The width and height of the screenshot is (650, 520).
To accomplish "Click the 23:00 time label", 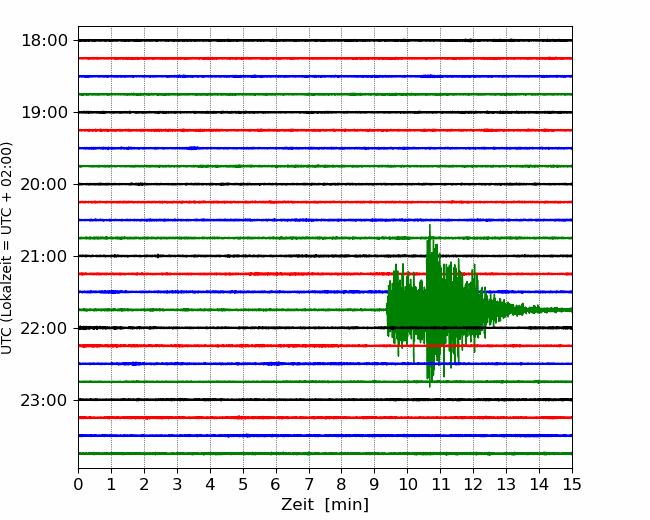I will (44, 400).
